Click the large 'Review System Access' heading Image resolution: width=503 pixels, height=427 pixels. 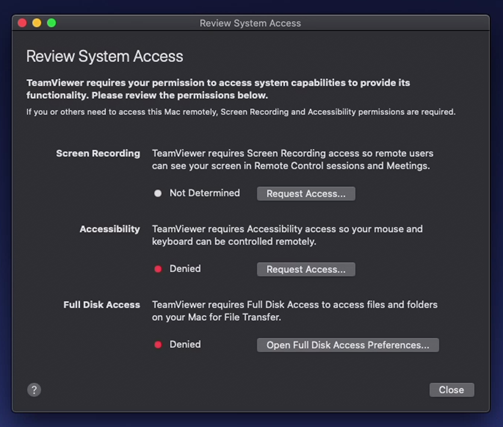tap(105, 56)
